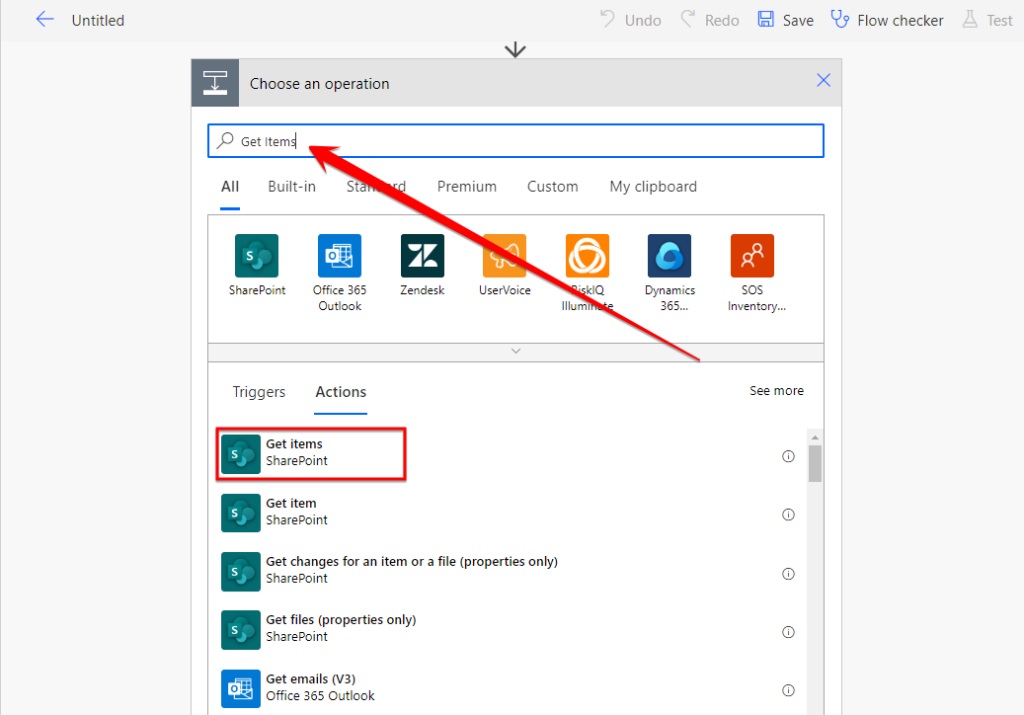Click the See more link

pyautogui.click(x=776, y=390)
